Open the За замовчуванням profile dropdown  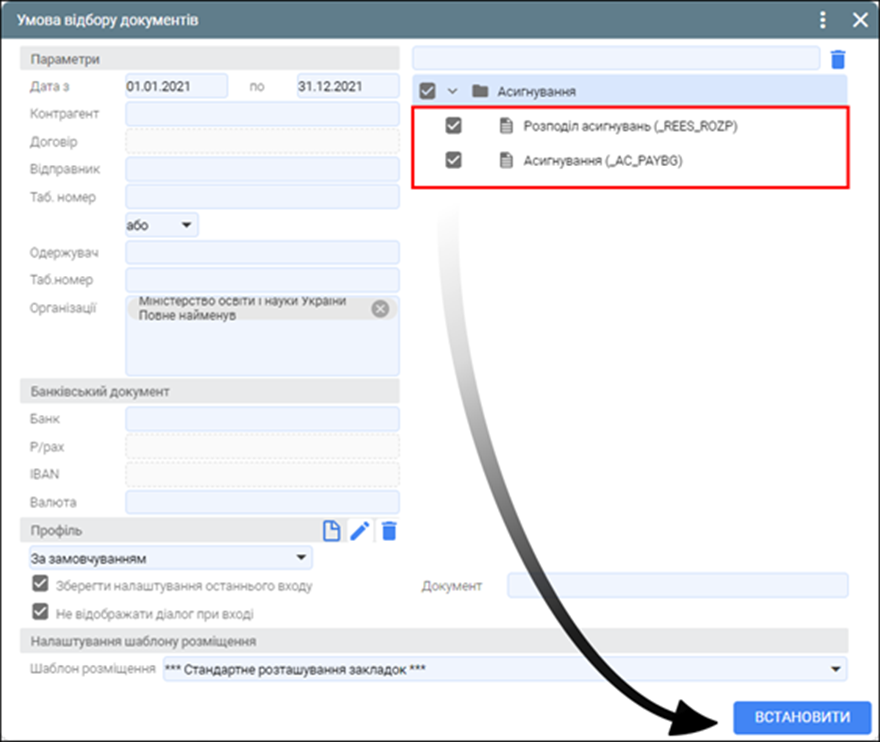tap(170, 558)
